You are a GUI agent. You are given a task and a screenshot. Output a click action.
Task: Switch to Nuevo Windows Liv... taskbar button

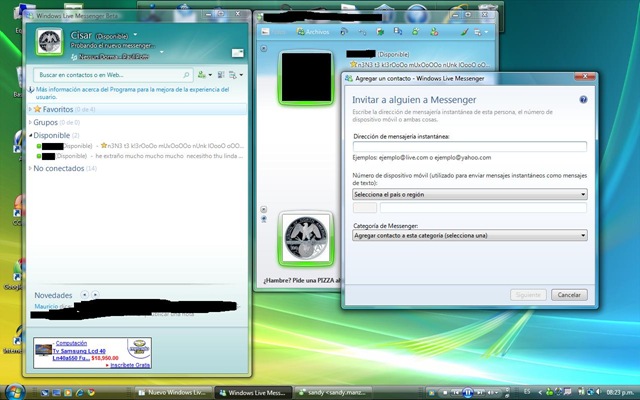click(x=173, y=392)
